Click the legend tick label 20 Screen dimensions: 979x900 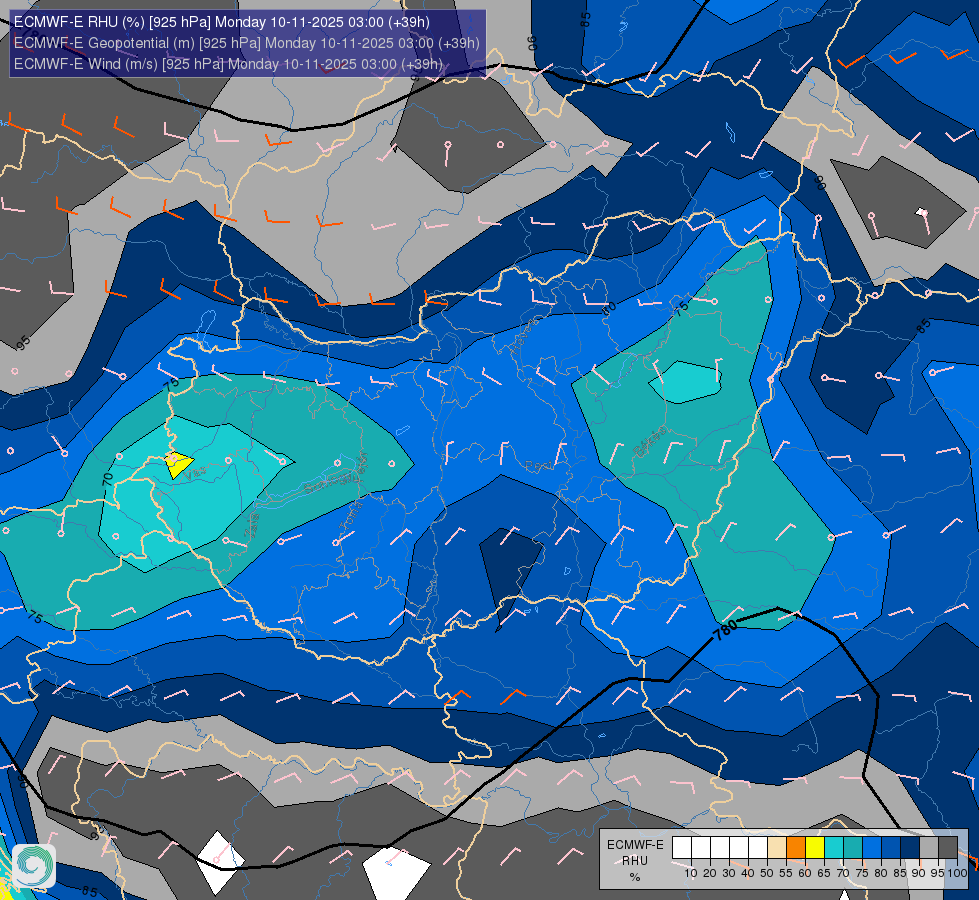(710, 873)
